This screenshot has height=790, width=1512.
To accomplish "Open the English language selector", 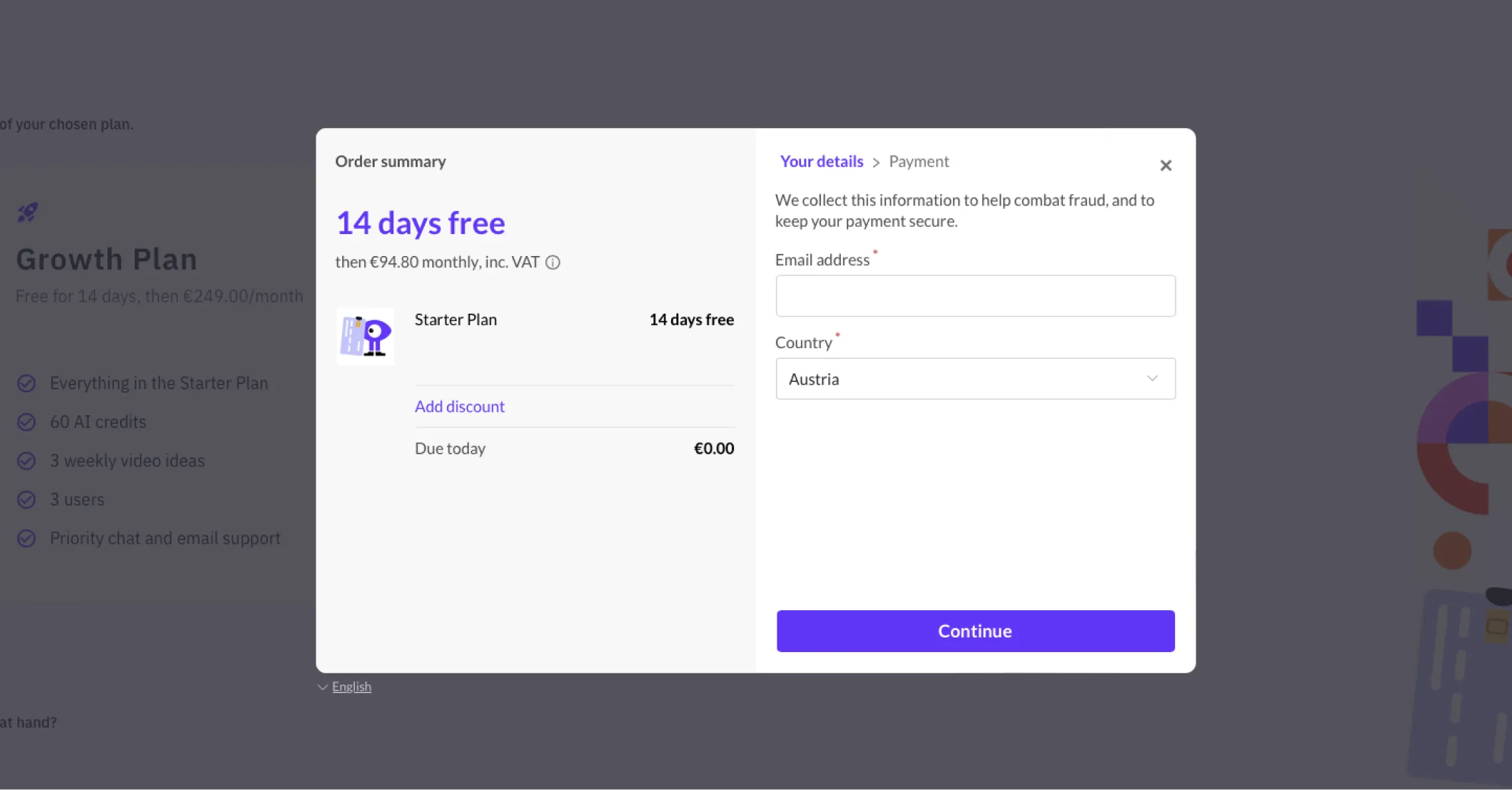I will (x=351, y=687).
